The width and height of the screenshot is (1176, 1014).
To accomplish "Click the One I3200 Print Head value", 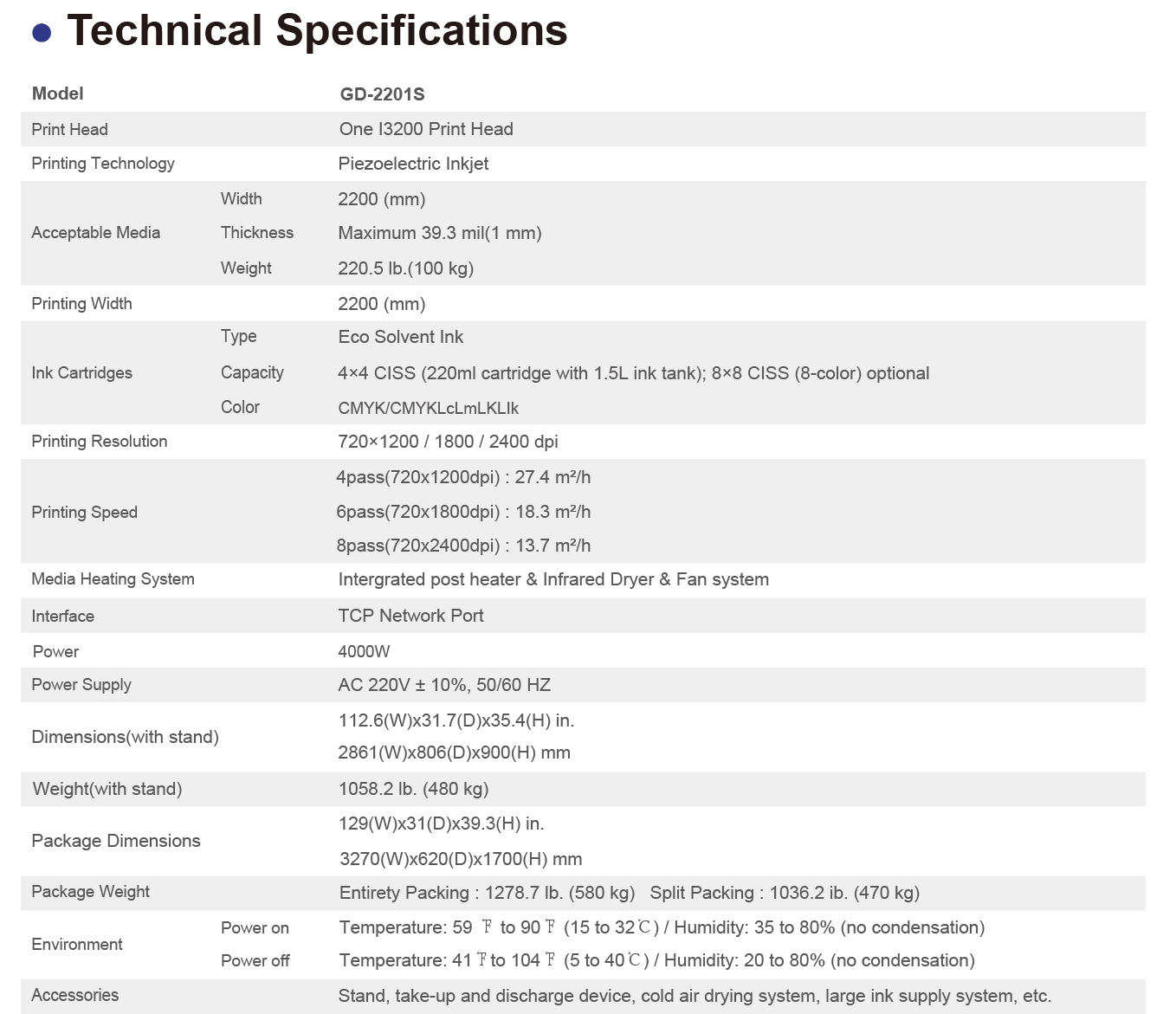I will (x=426, y=130).
